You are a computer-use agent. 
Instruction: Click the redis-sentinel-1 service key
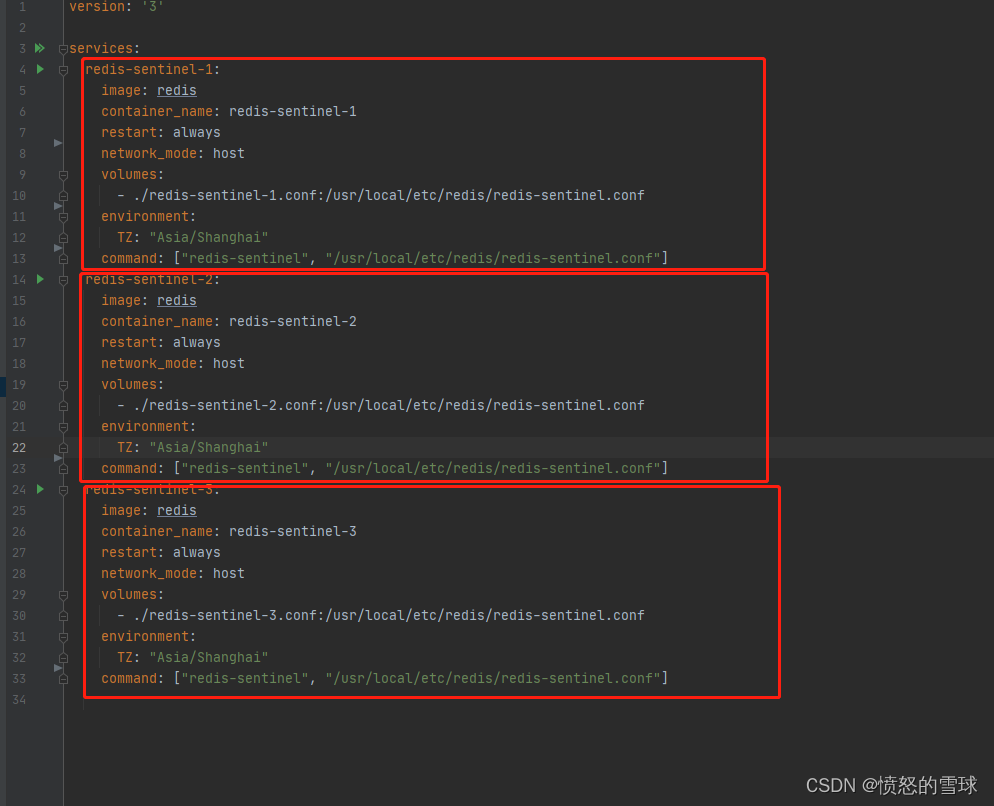click(x=149, y=69)
